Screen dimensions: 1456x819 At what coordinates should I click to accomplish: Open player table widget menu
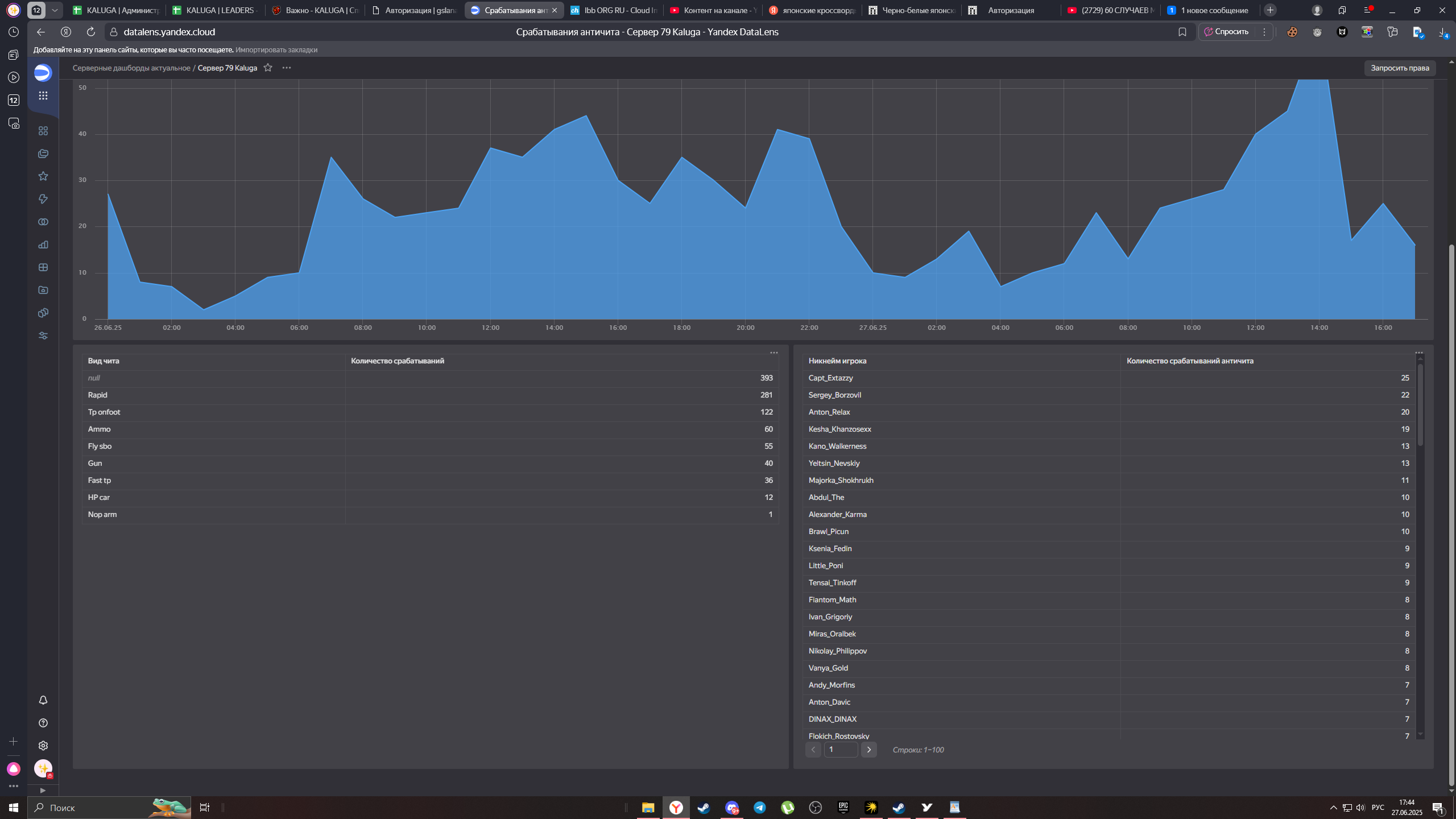pos(1419,353)
